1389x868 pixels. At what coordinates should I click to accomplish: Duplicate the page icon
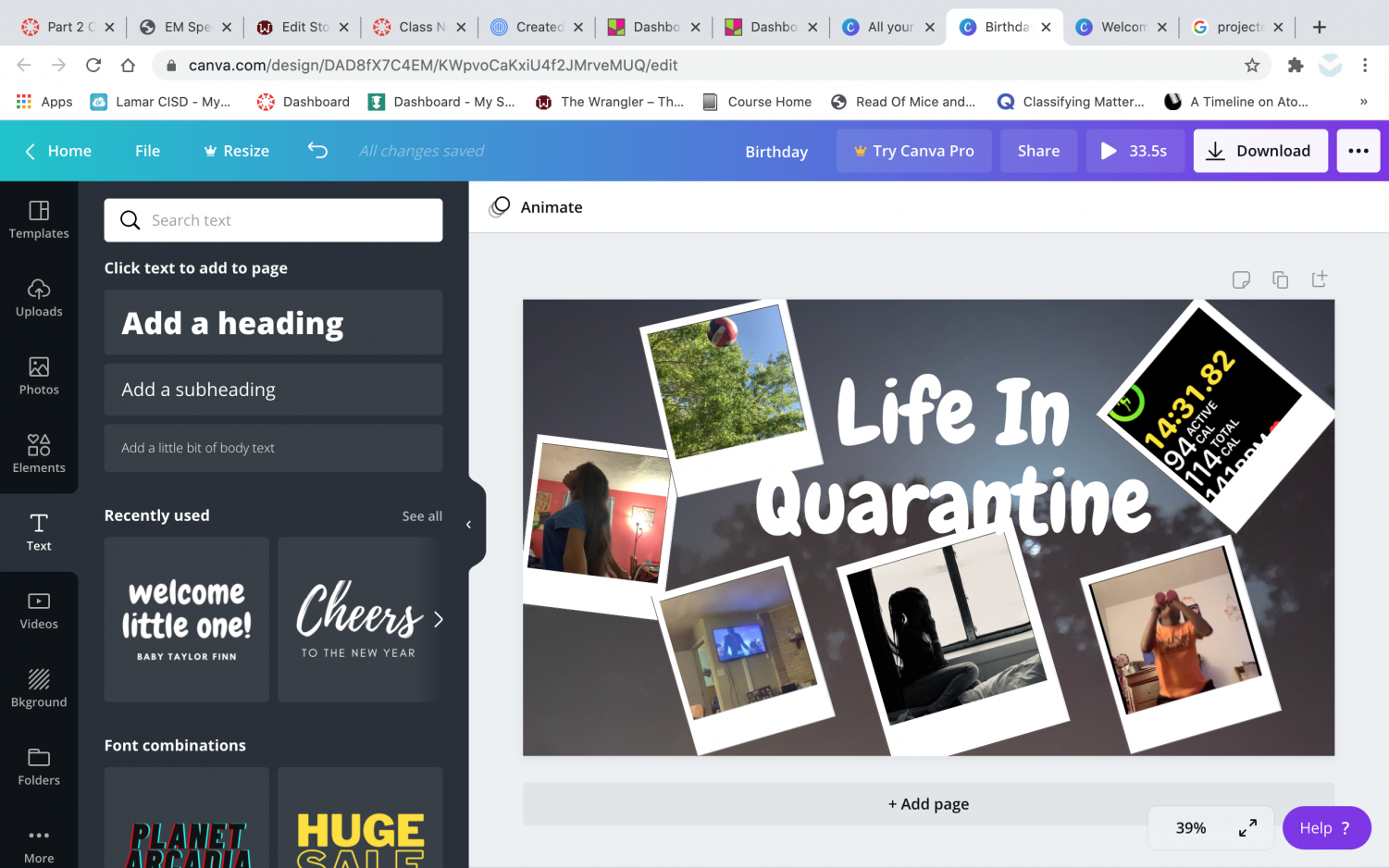click(1281, 279)
